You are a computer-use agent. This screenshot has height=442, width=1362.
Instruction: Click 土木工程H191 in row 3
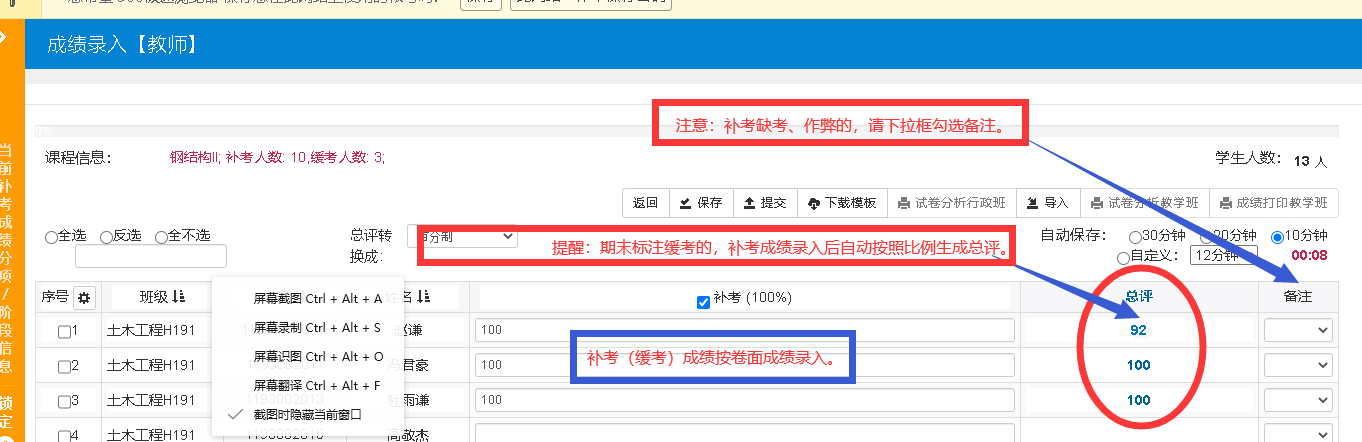click(152, 400)
